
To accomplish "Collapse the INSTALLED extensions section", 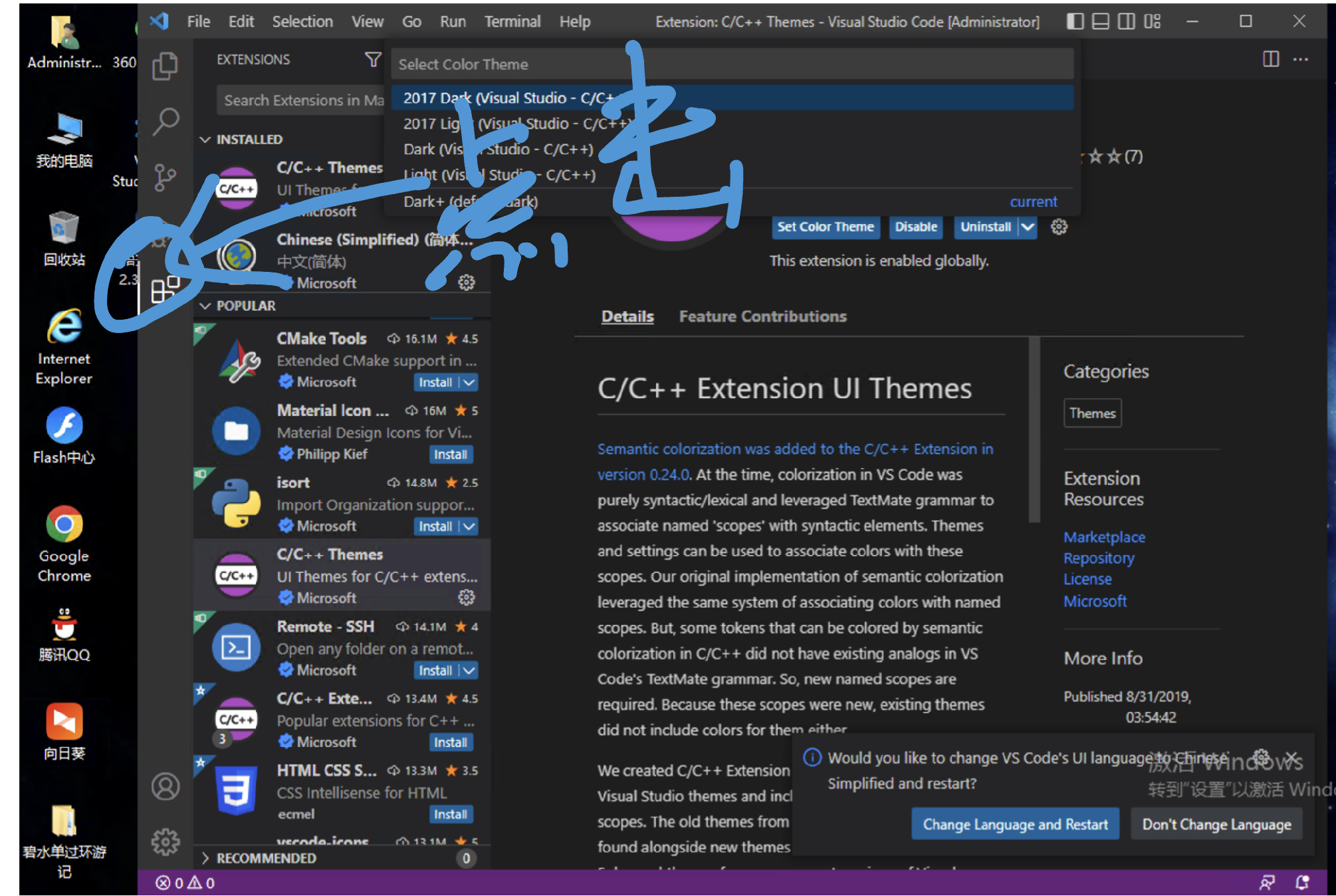I will pos(205,140).
